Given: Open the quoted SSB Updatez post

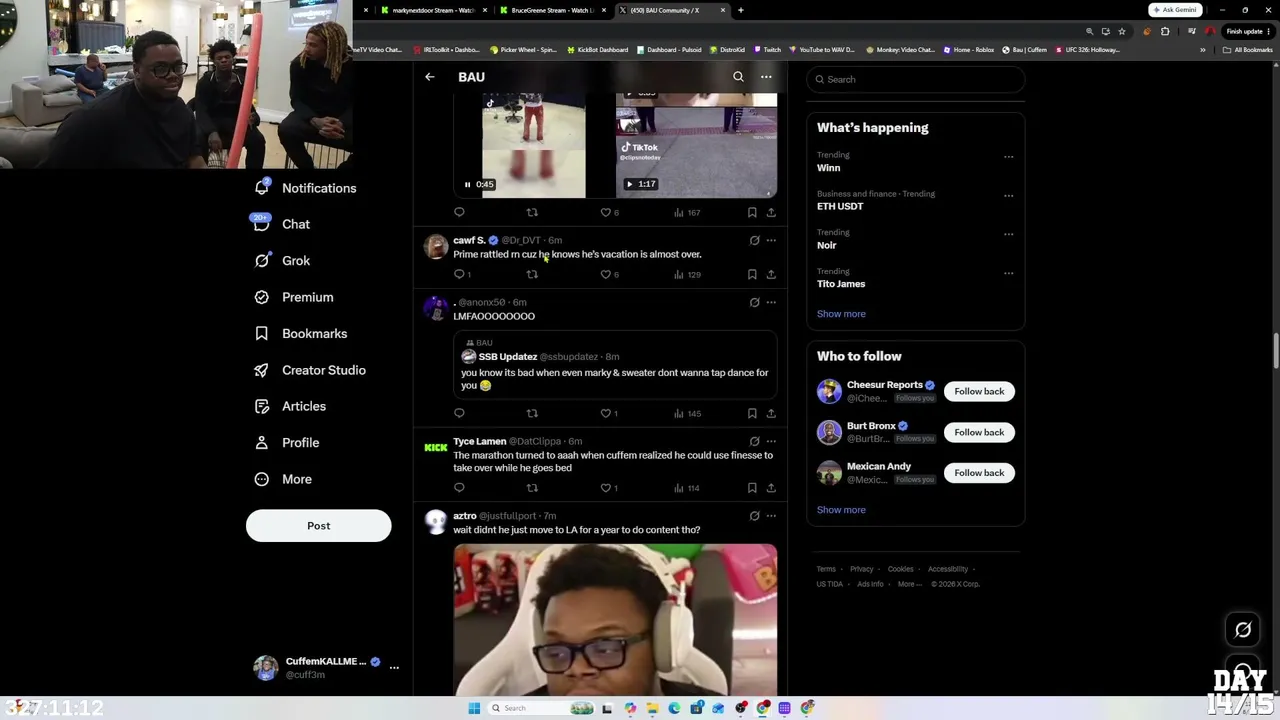Looking at the screenshot, I should (x=615, y=364).
